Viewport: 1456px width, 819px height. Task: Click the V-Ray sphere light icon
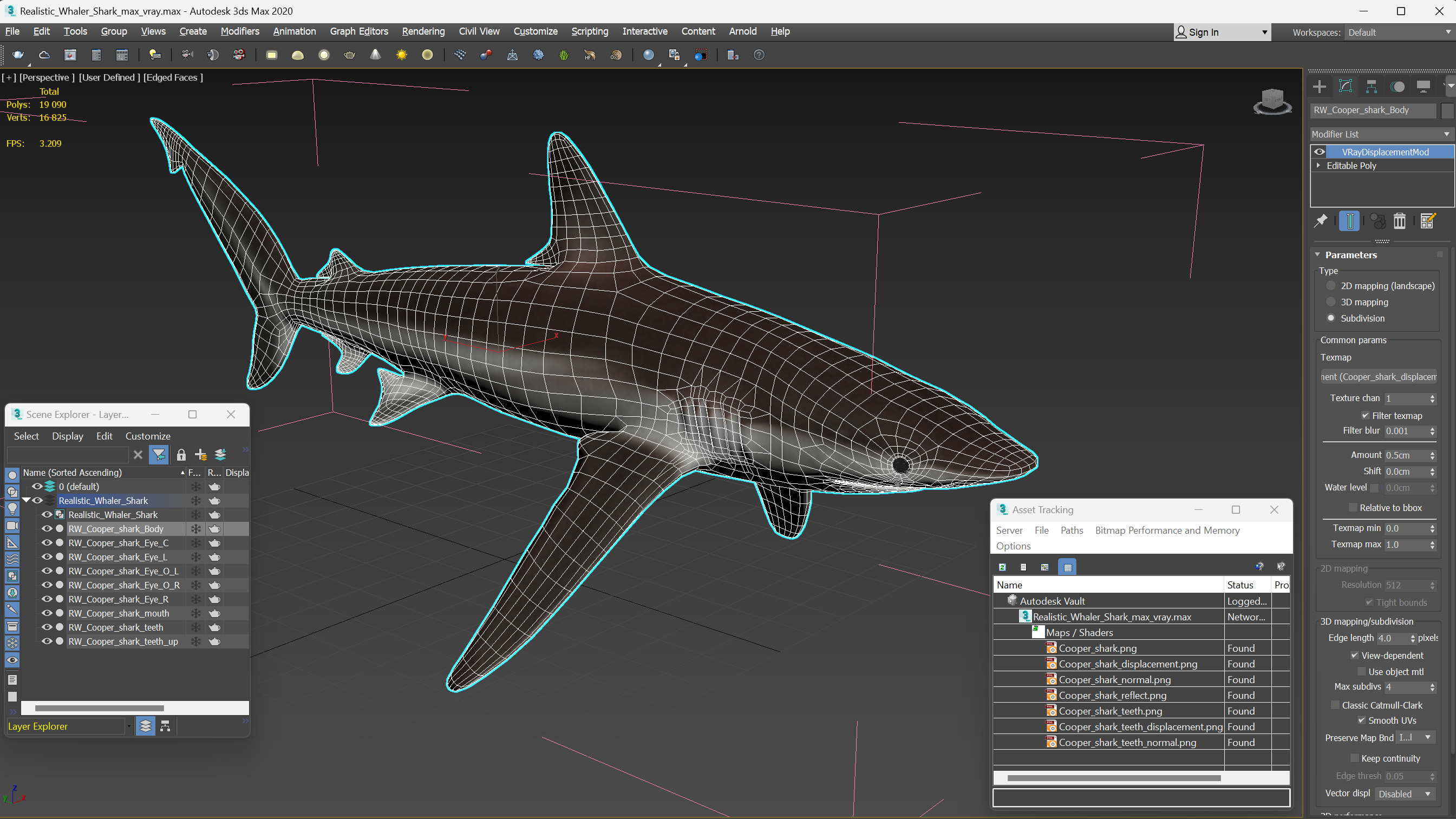[x=324, y=55]
